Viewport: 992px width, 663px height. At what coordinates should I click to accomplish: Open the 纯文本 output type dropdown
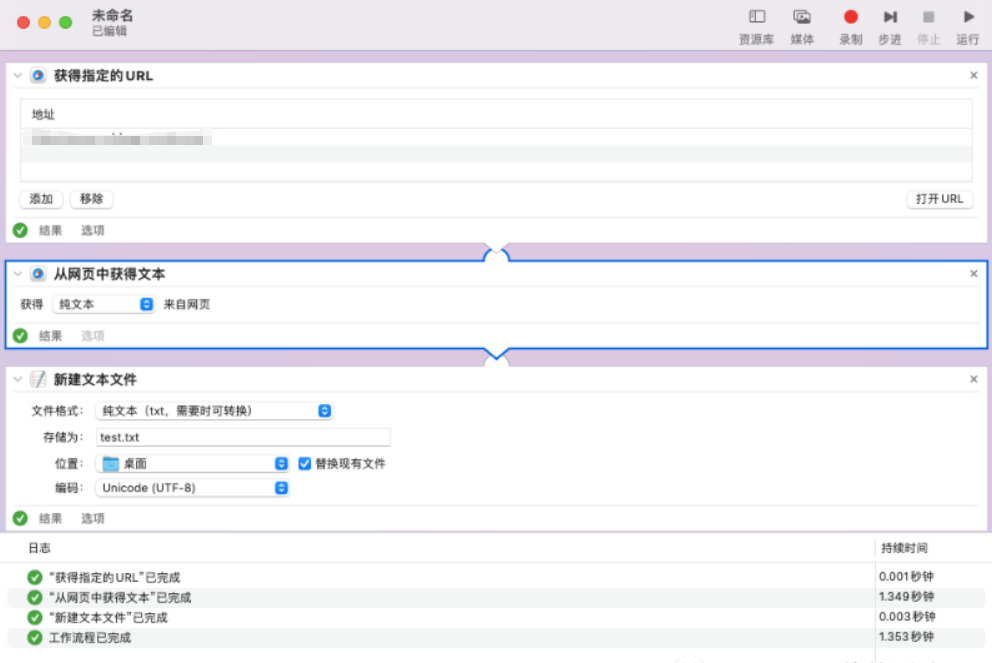click(x=104, y=304)
